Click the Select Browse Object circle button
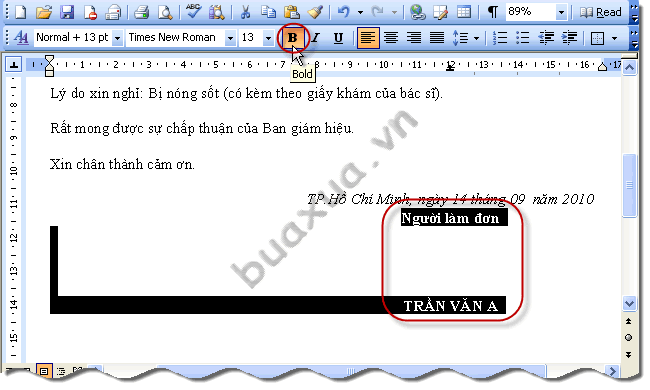650x390 pixels. [628, 338]
